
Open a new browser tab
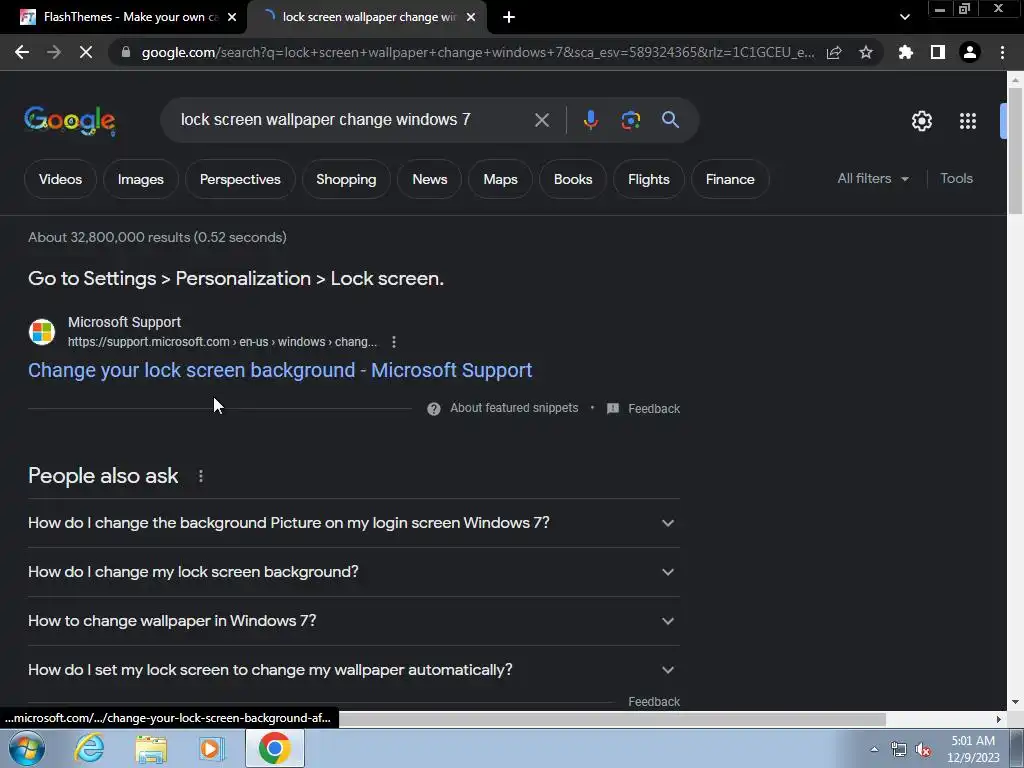tap(509, 17)
